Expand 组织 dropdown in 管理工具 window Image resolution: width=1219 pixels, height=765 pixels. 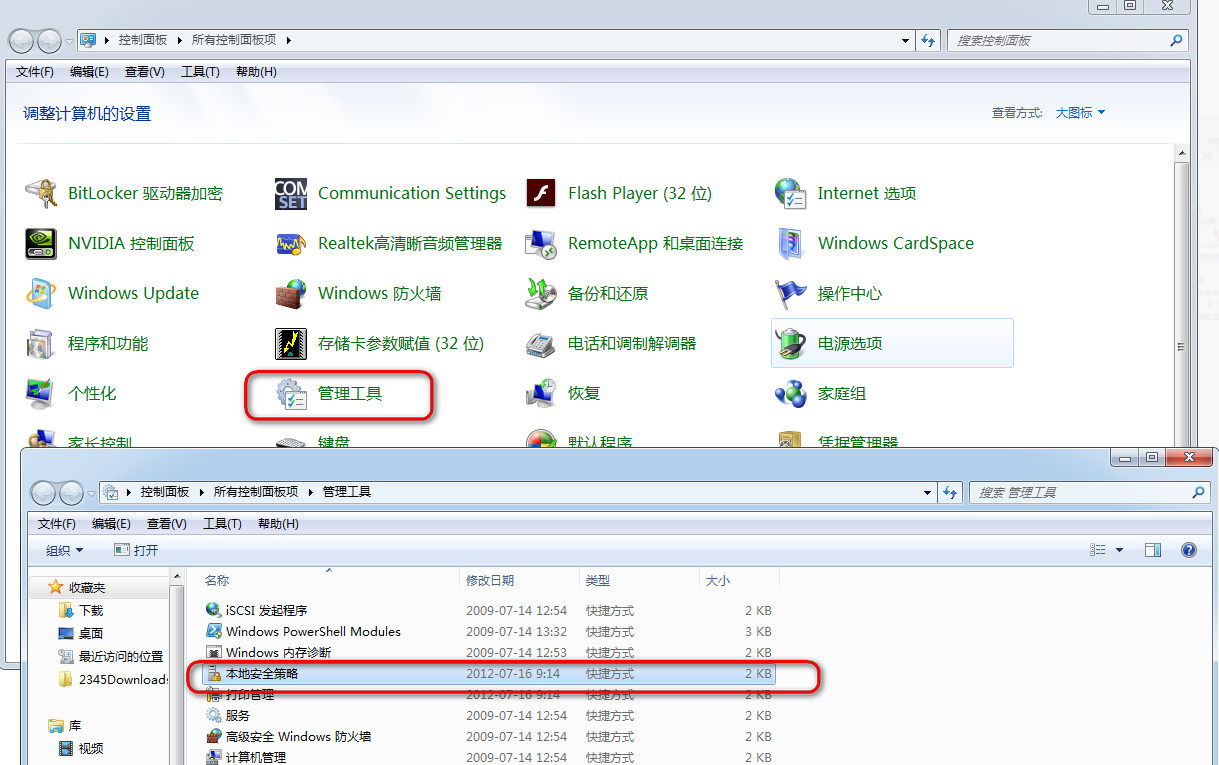point(65,550)
